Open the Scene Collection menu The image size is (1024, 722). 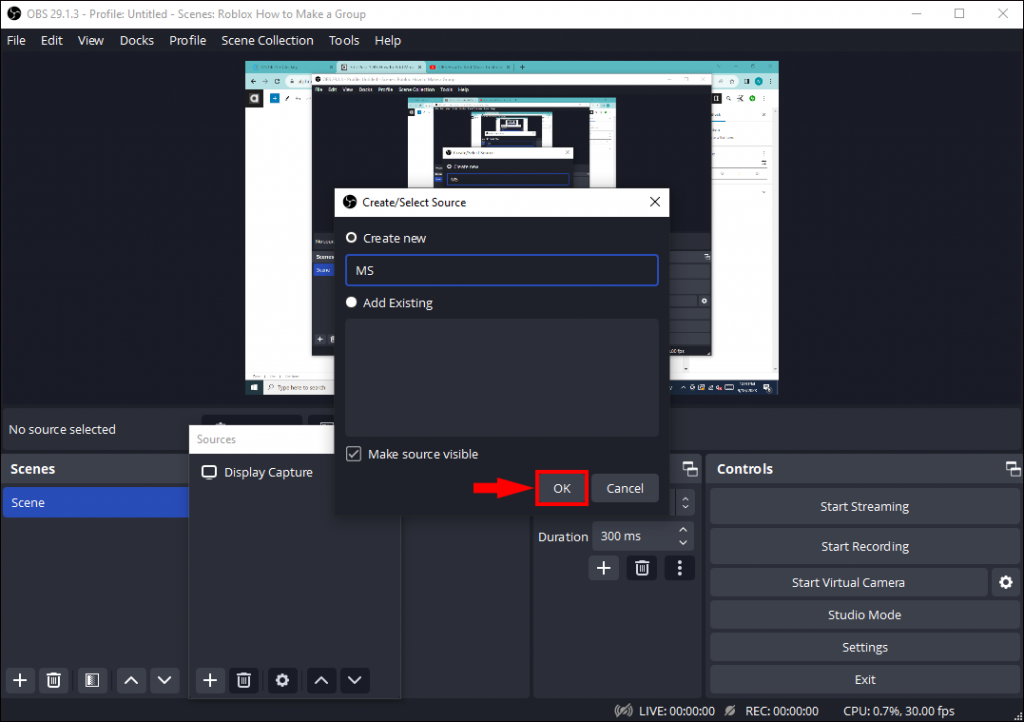click(267, 40)
